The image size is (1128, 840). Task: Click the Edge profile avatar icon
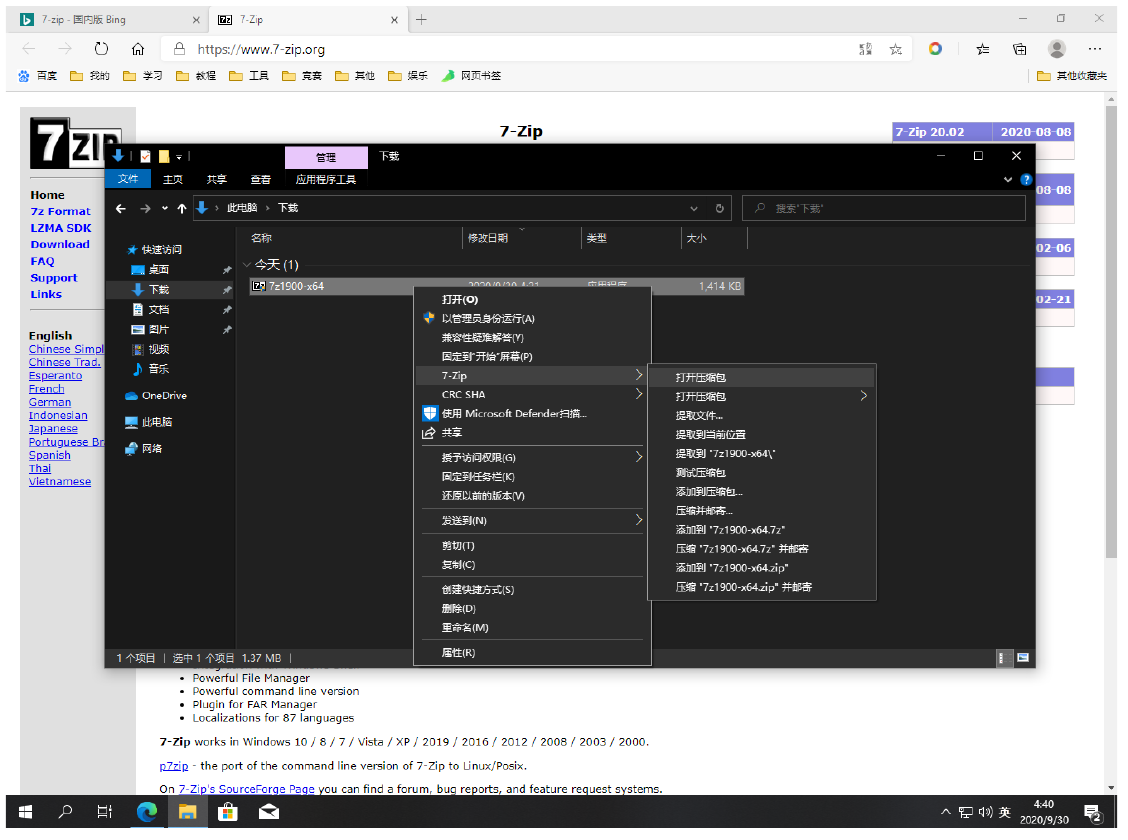coord(1057,49)
